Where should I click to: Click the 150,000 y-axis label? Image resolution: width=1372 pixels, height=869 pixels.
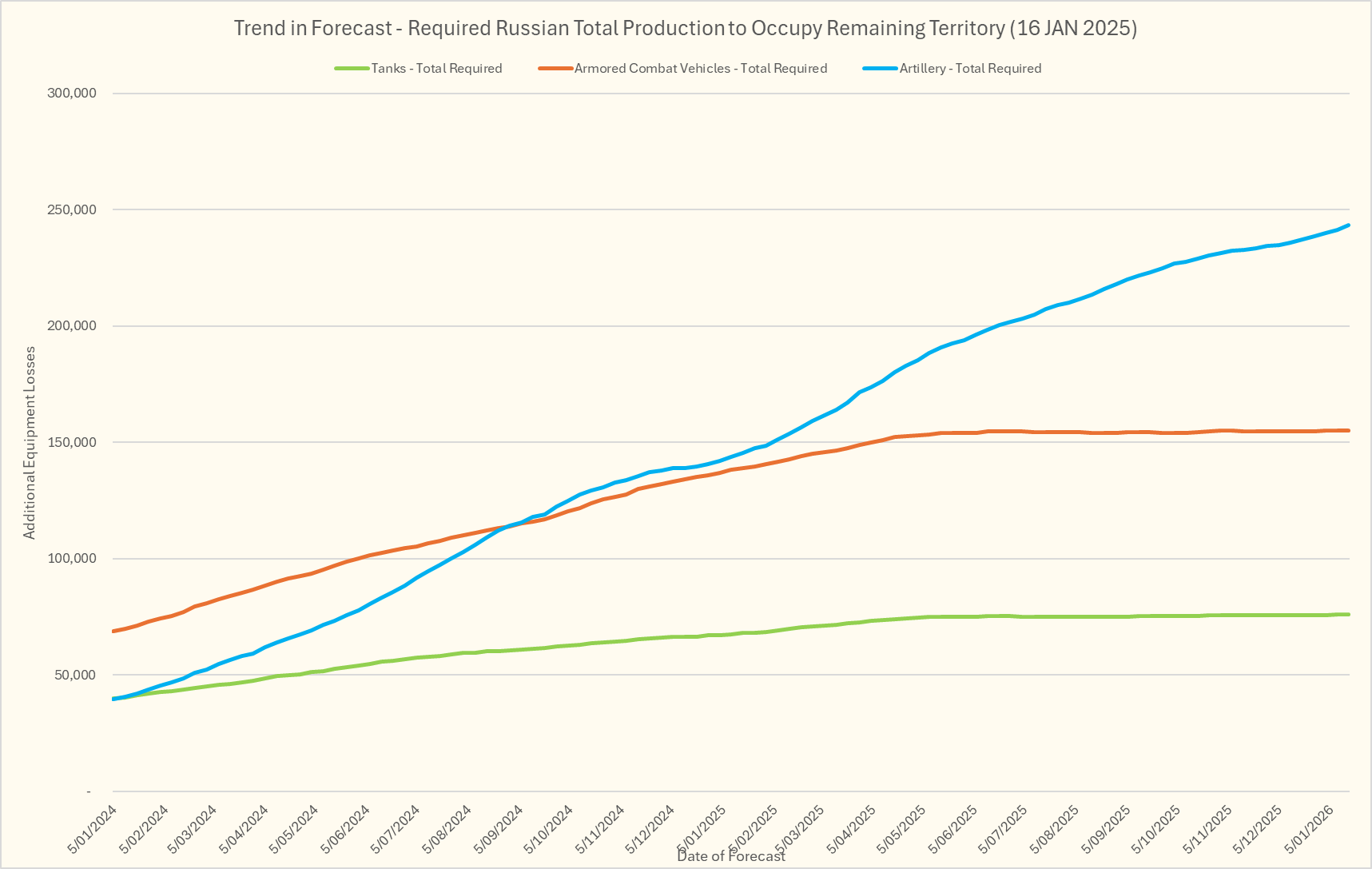point(72,442)
